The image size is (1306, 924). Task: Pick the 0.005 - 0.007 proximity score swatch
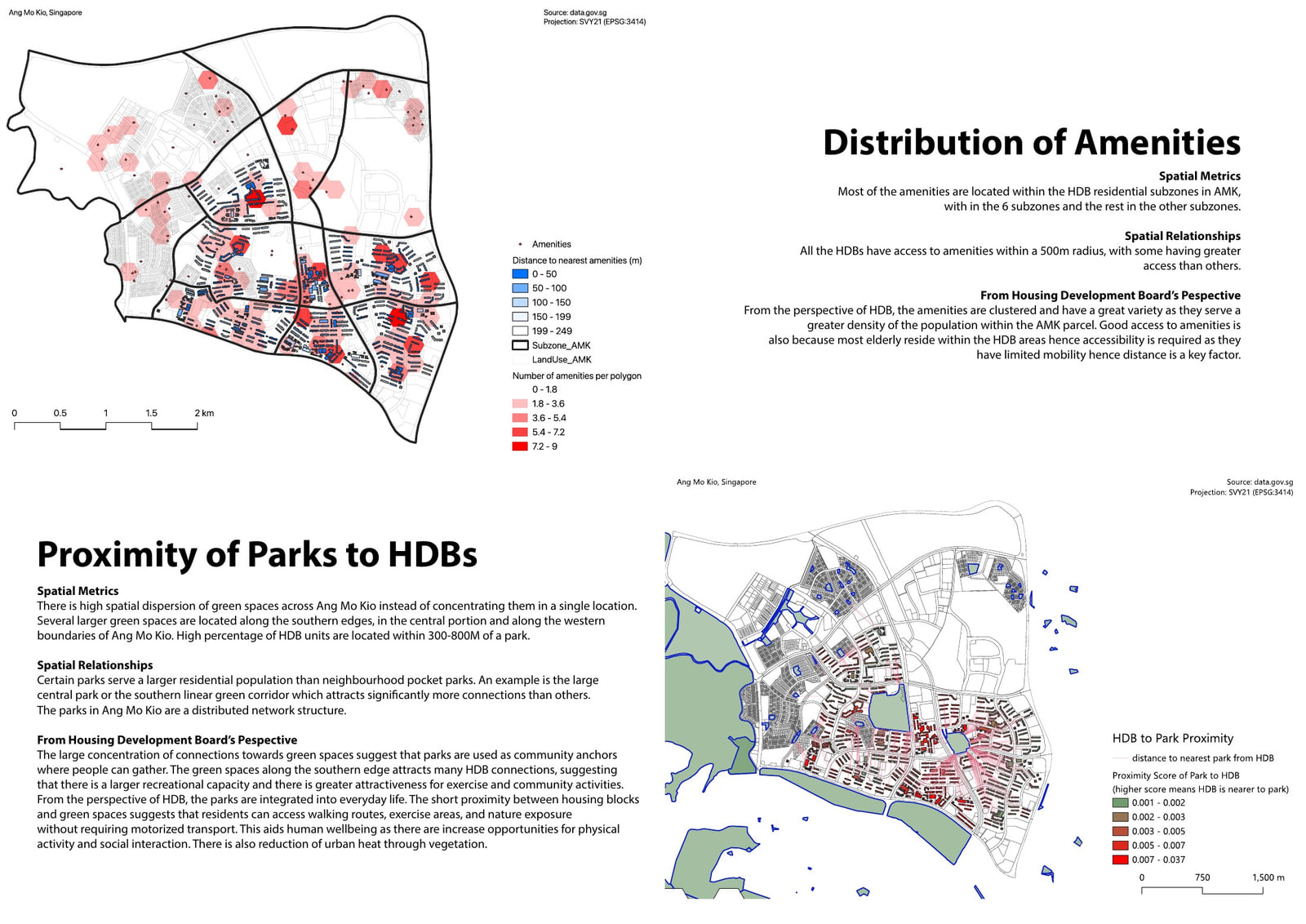click(x=1120, y=846)
